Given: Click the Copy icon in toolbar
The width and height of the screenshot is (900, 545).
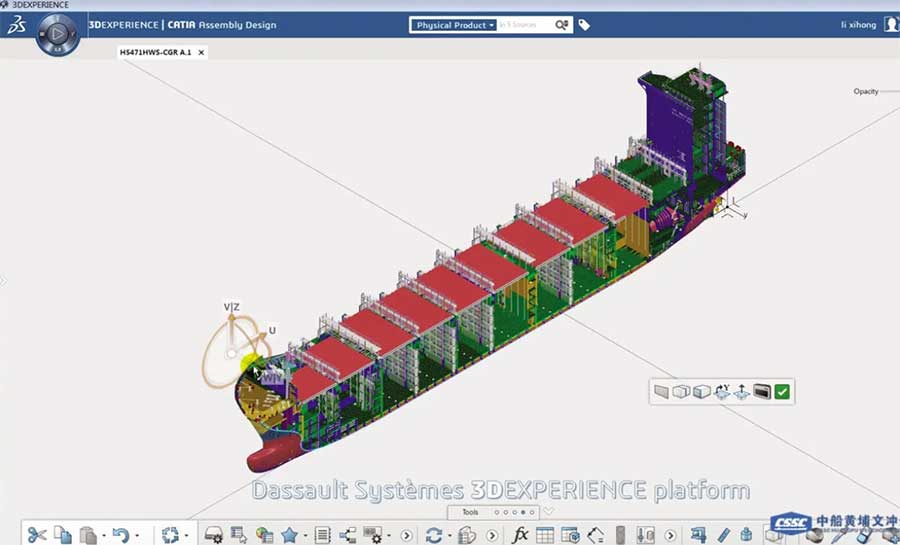Looking at the screenshot, I should click(x=63, y=535).
